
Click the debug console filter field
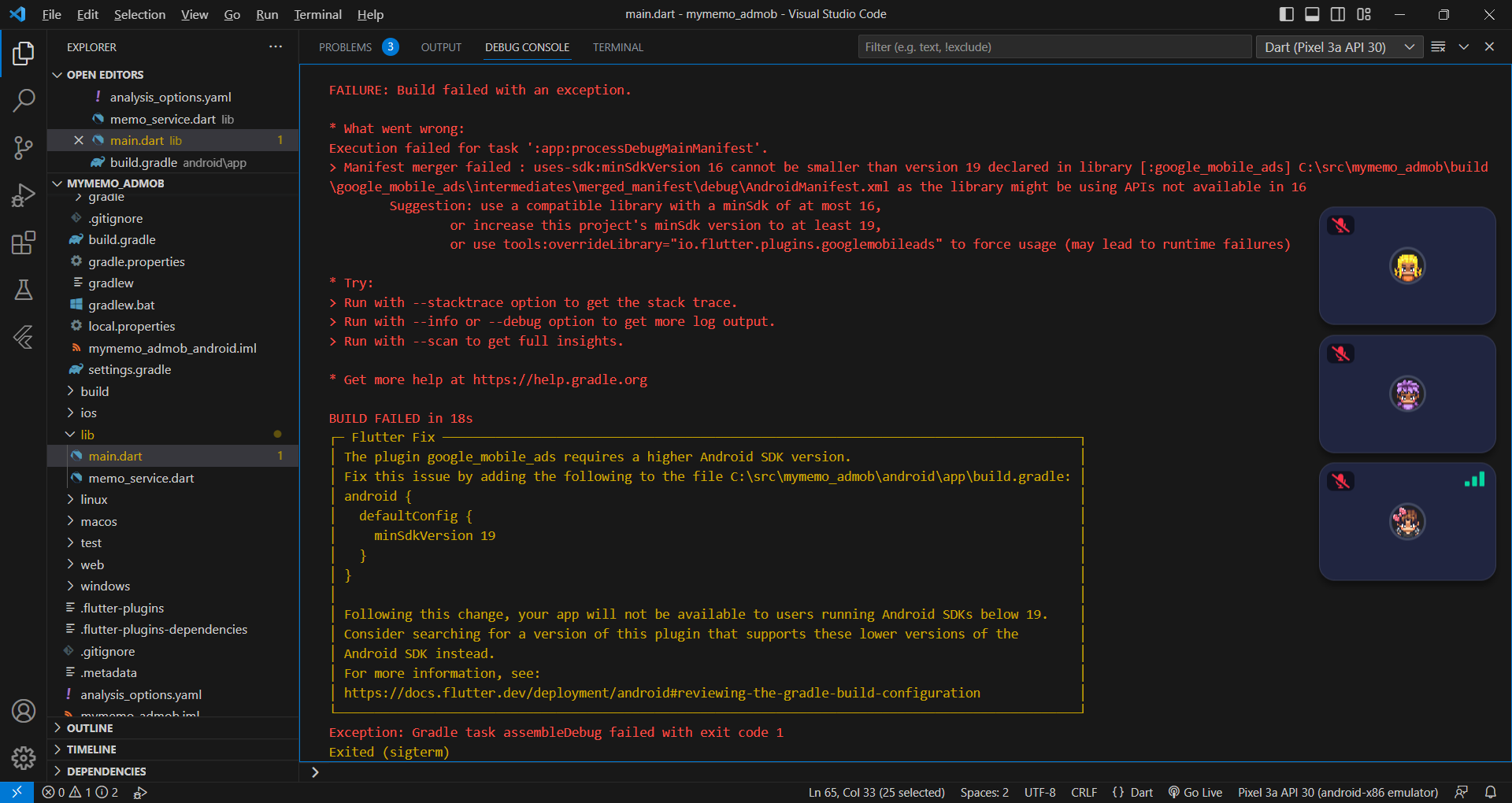click(1054, 47)
